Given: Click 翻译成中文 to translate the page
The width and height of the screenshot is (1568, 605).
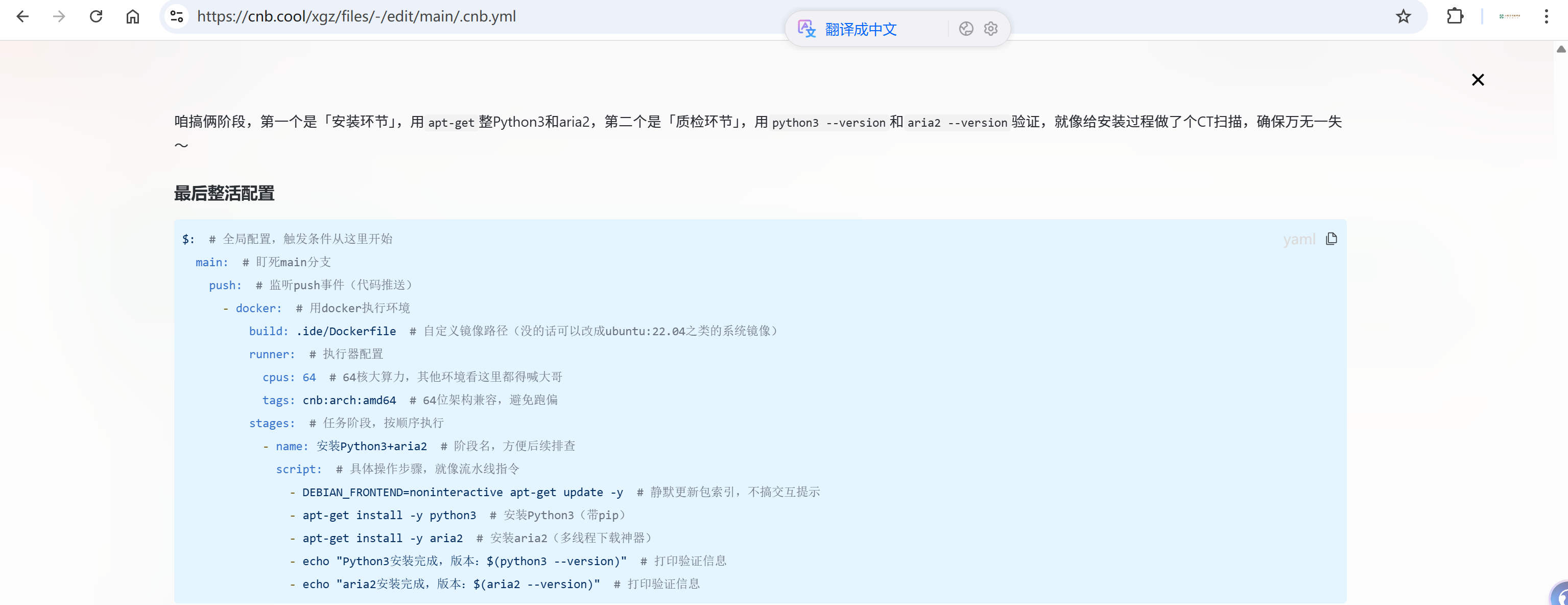Looking at the screenshot, I should coord(861,29).
